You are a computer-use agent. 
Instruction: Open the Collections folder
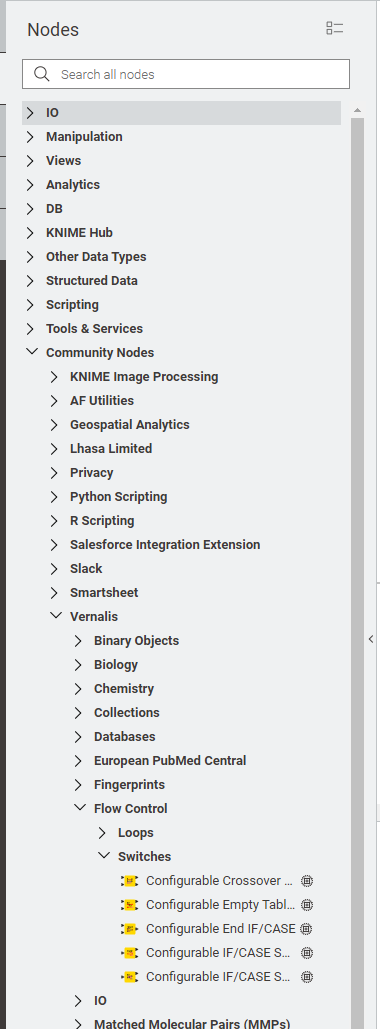(x=127, y=713)
